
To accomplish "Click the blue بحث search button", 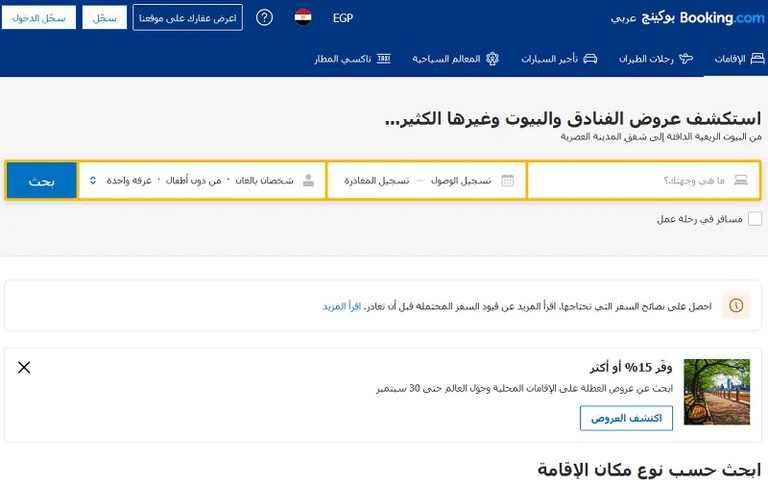I will pos(42,181).
